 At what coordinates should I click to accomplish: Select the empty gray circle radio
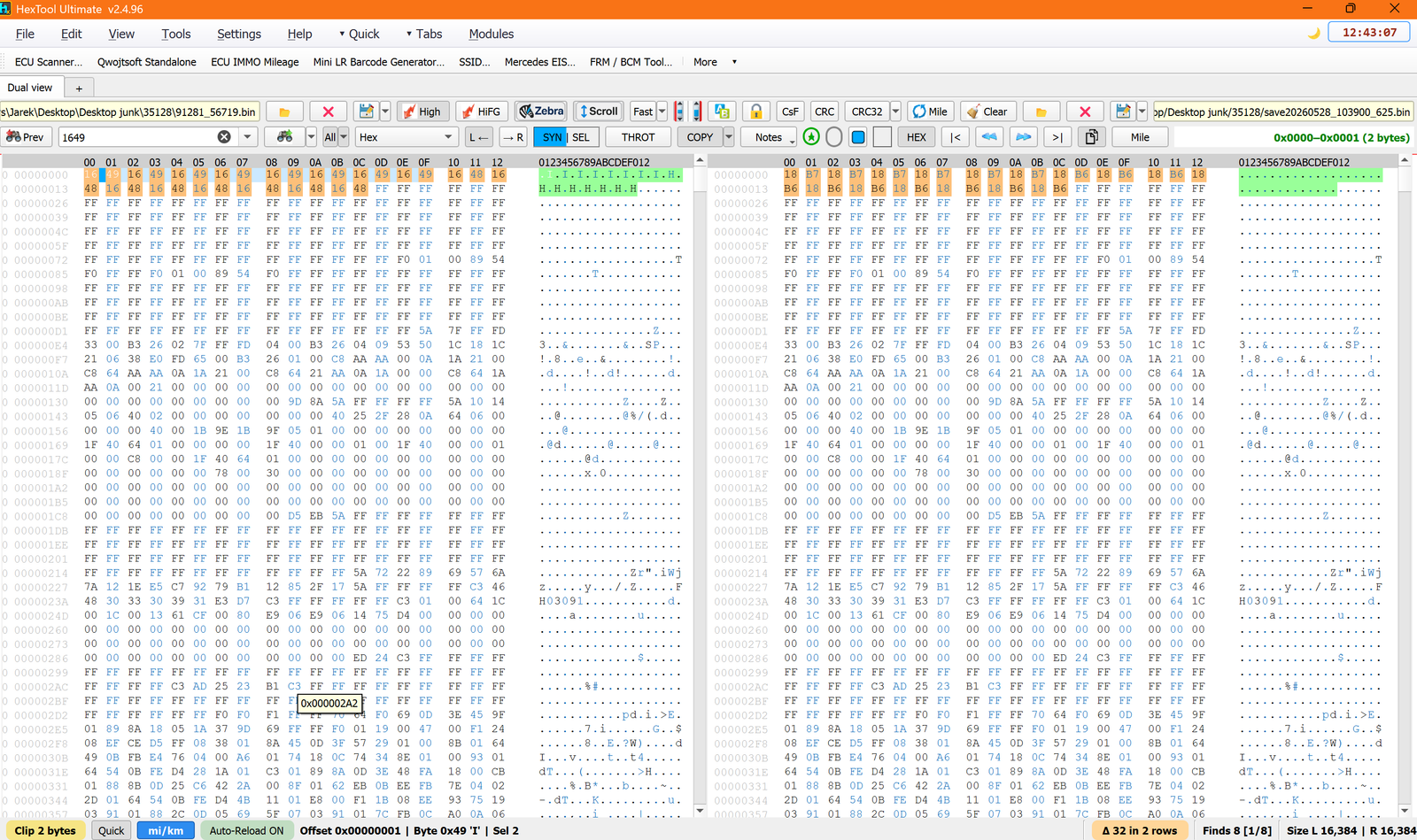[834, 137]
